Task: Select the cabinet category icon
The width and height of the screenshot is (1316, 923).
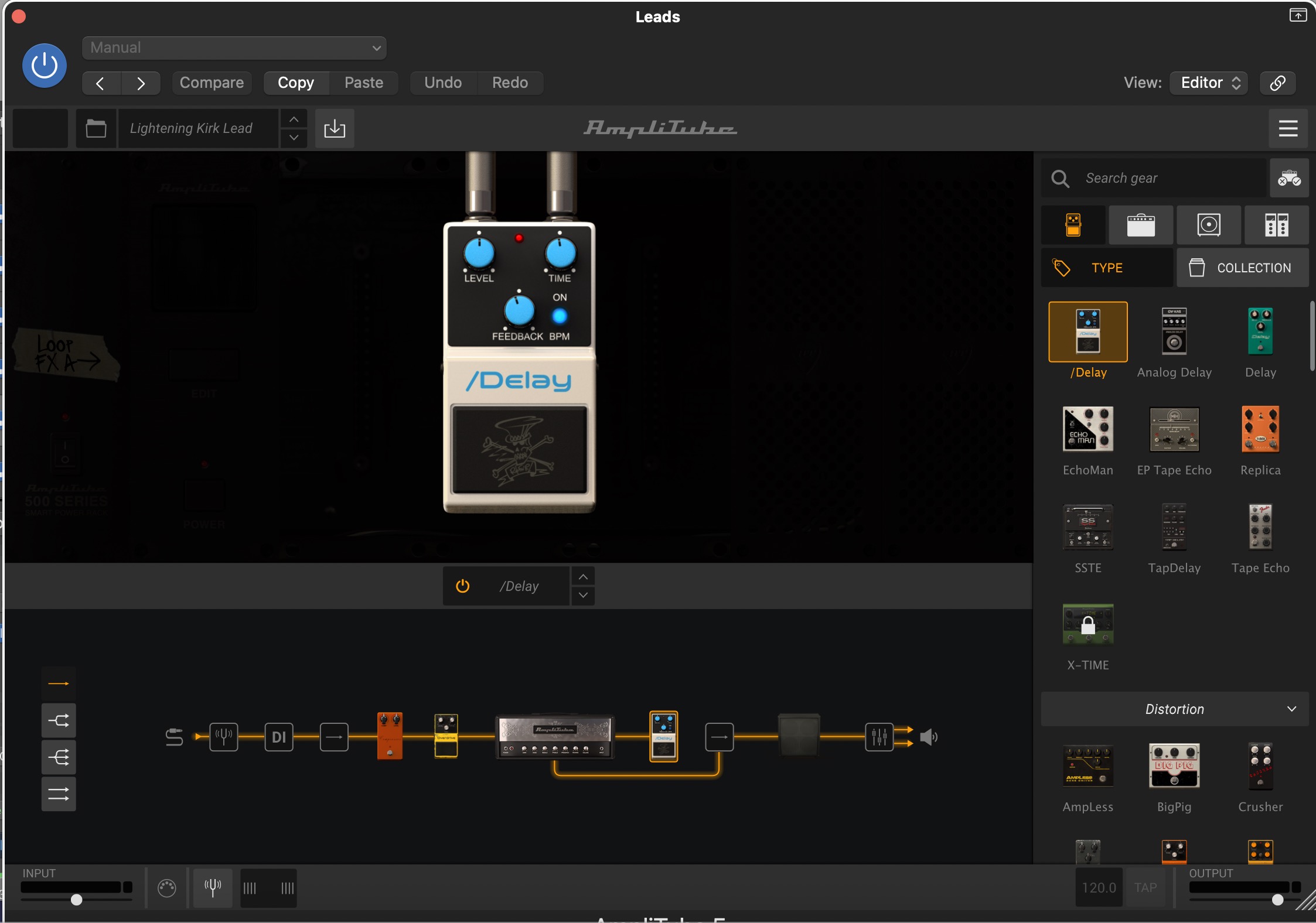Action: pos(1208,225)
